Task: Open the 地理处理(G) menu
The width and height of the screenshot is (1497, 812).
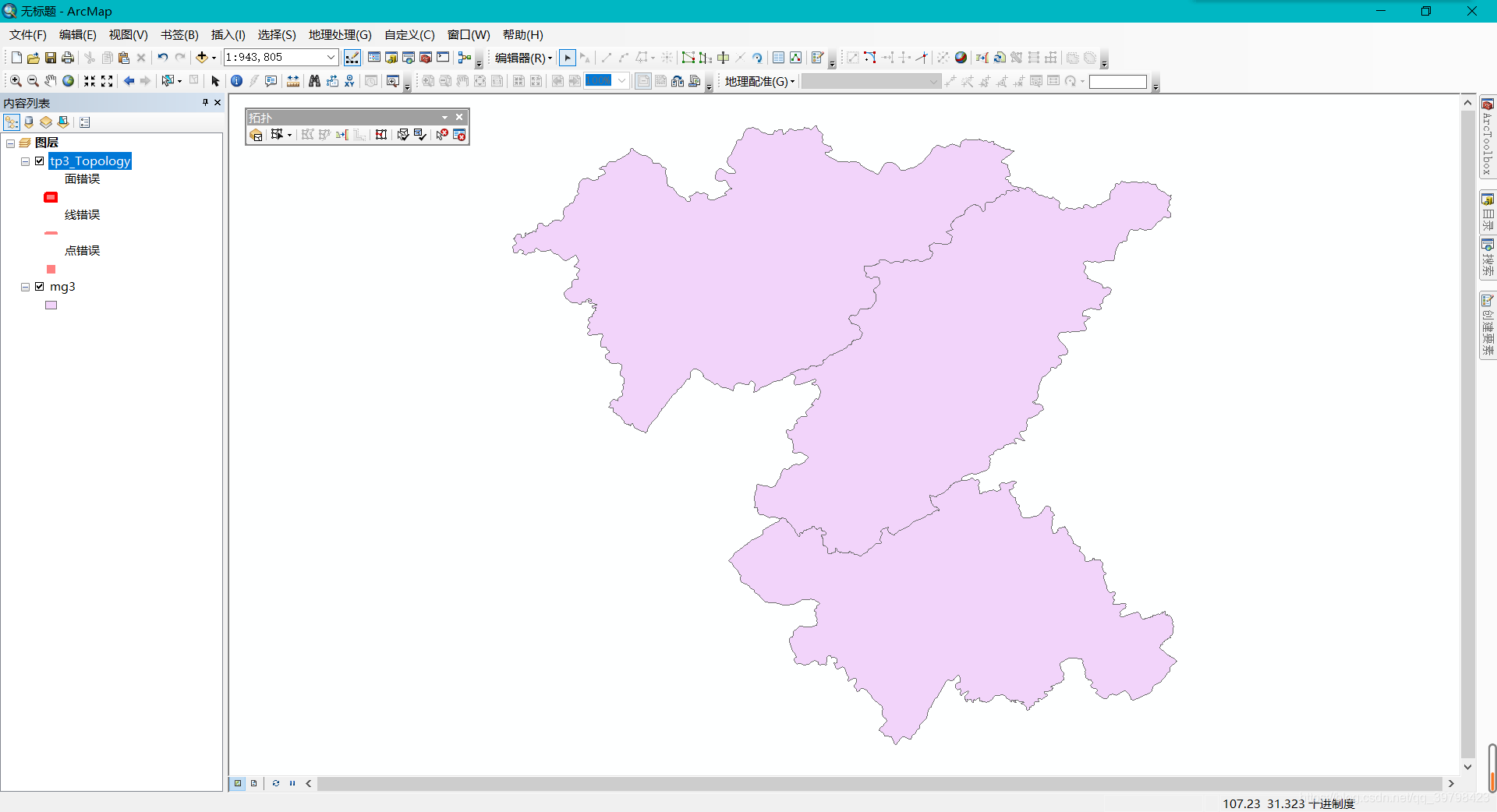Action: click(x=340, y=35)
